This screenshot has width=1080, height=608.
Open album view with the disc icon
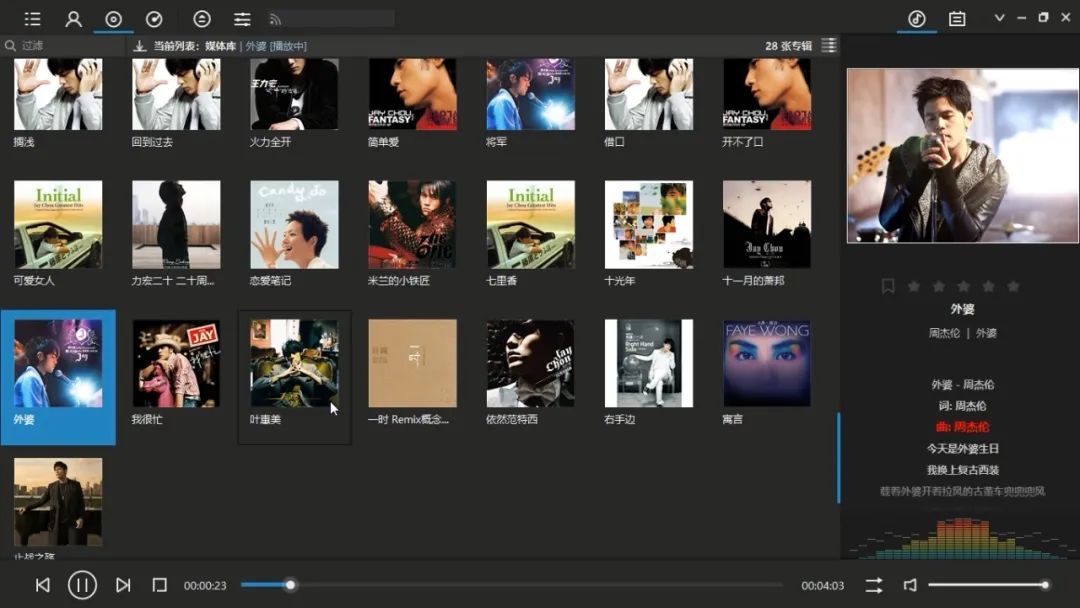pyautogui.click(x=112, y=17)
